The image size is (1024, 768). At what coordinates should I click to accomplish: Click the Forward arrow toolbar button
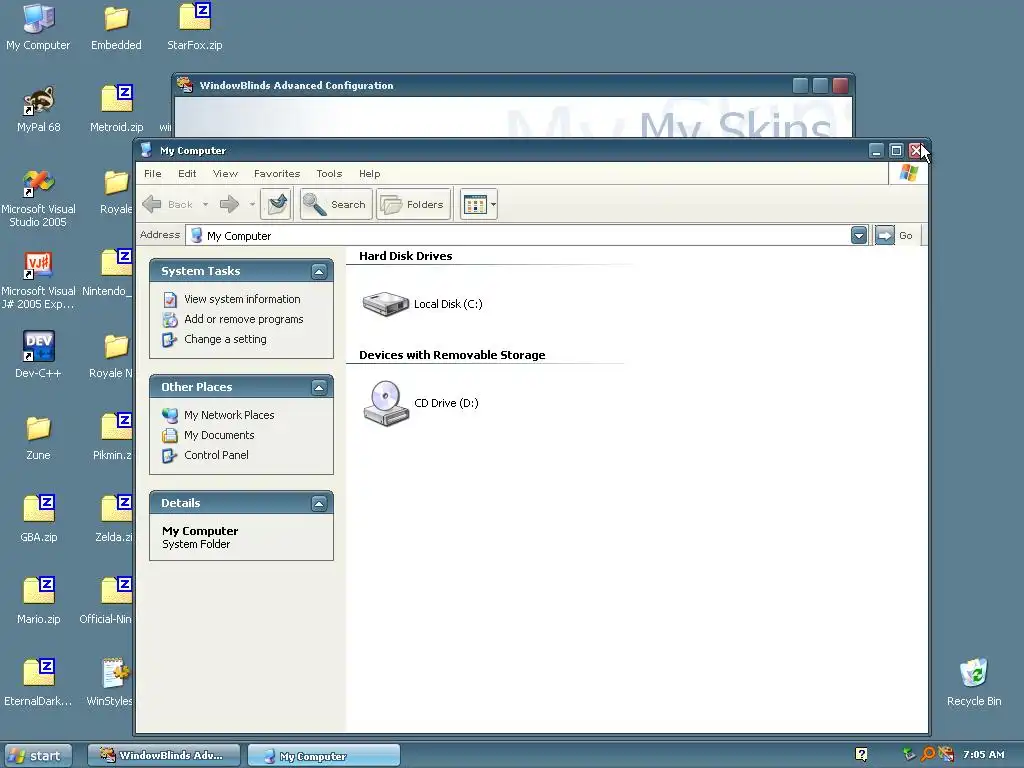coord(229,204)
